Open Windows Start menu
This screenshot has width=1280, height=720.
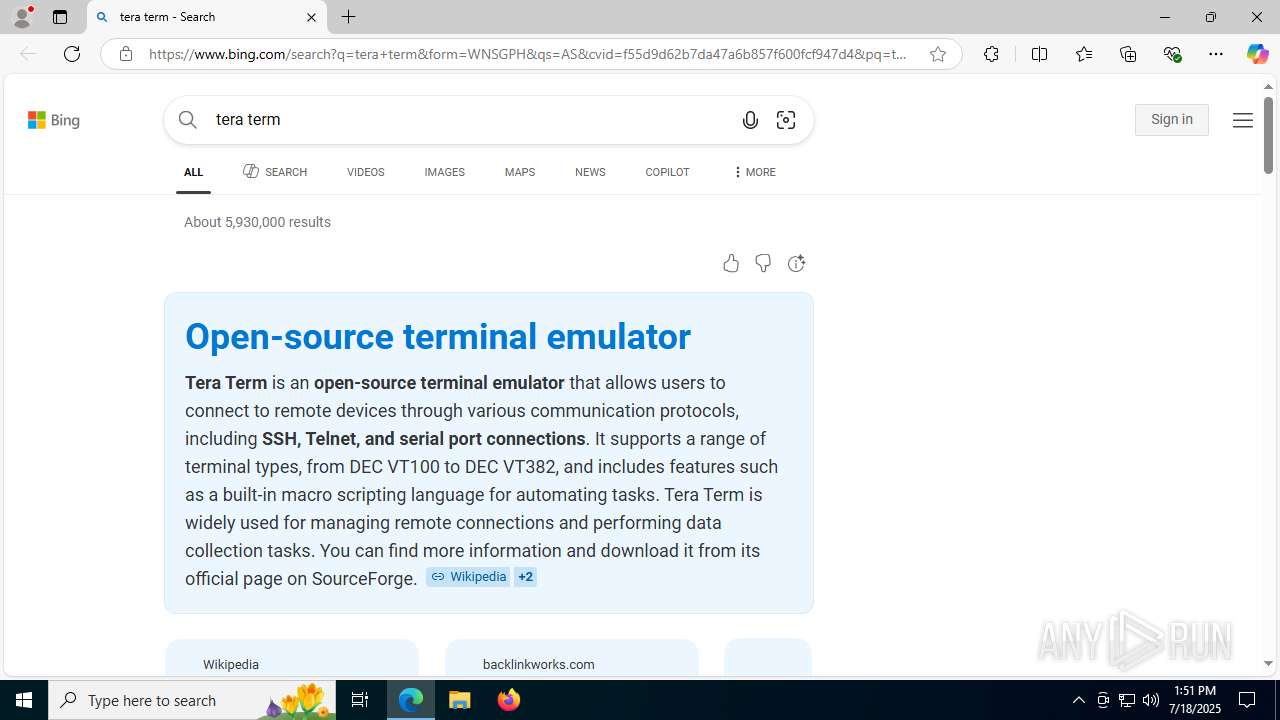[24, 700]
